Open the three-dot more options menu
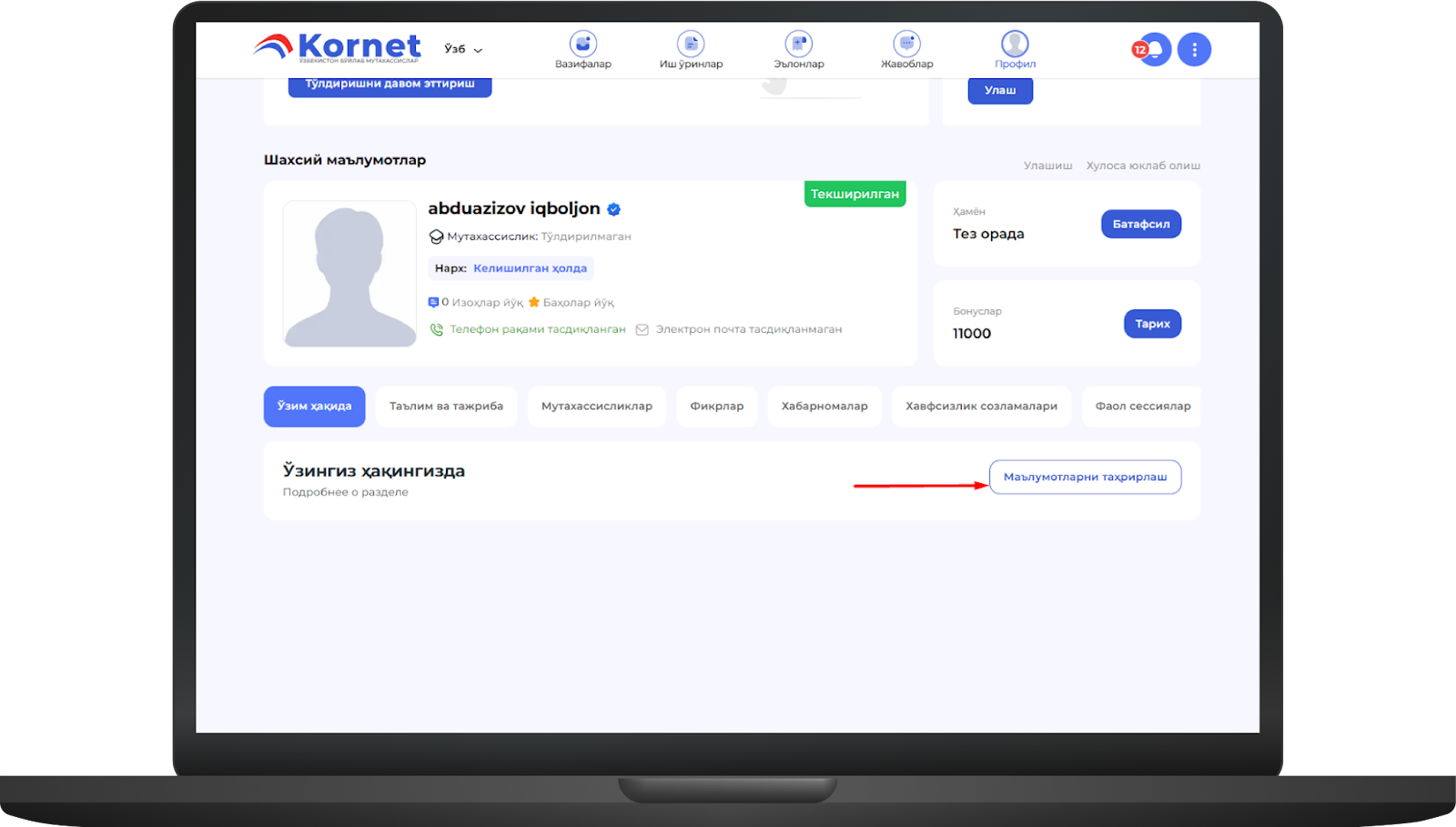The height and width of the screenshot is (827, 1456). (1194, 49)
